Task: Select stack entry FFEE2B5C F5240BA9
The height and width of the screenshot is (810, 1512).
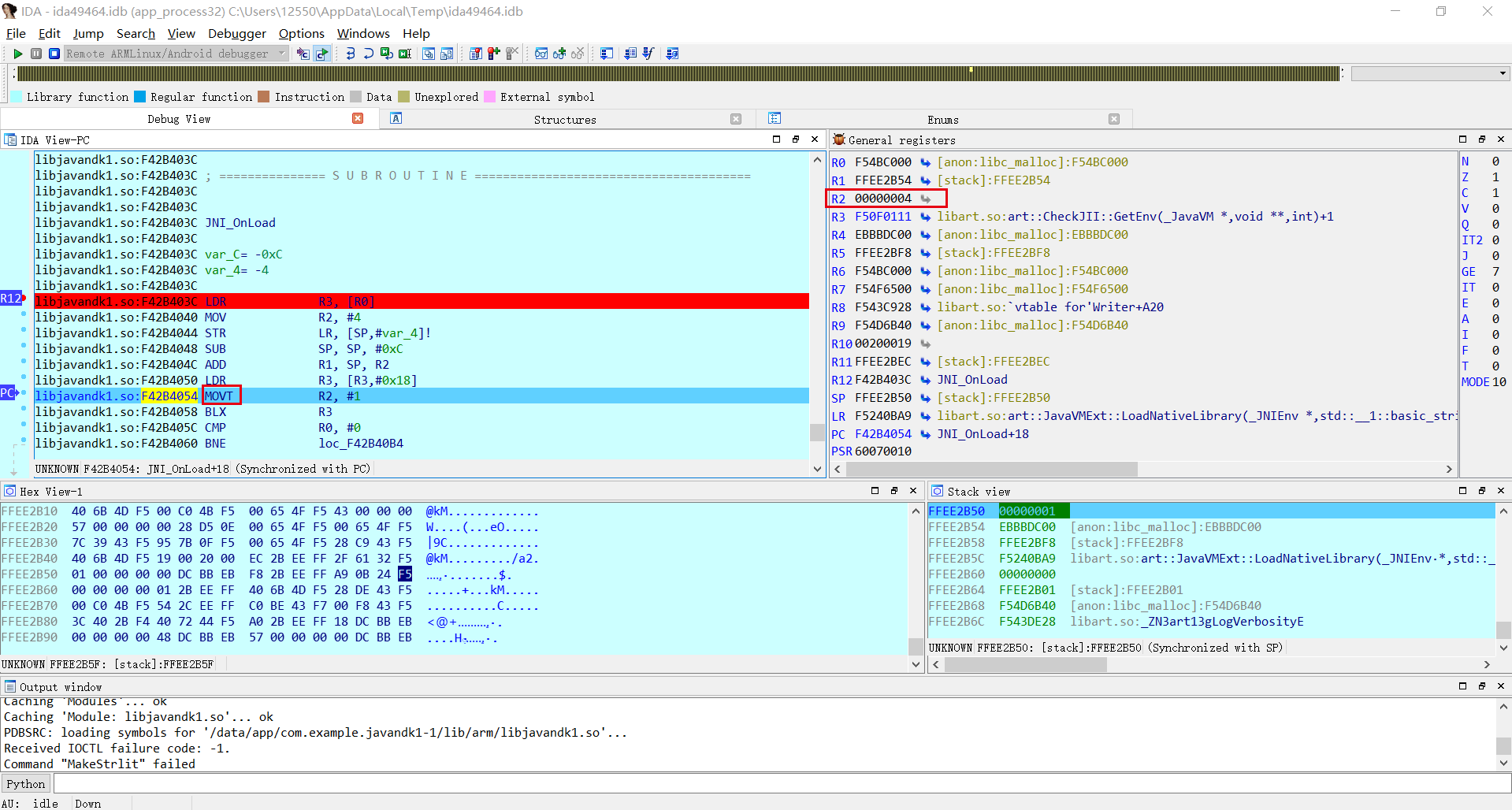Action: [x=1212, y=559]
